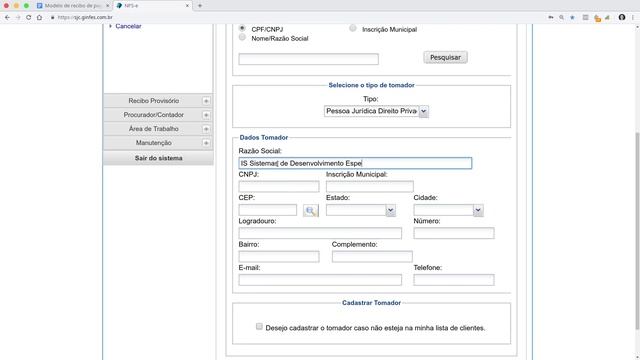Close the NFS-e tab

coord(187,6)
